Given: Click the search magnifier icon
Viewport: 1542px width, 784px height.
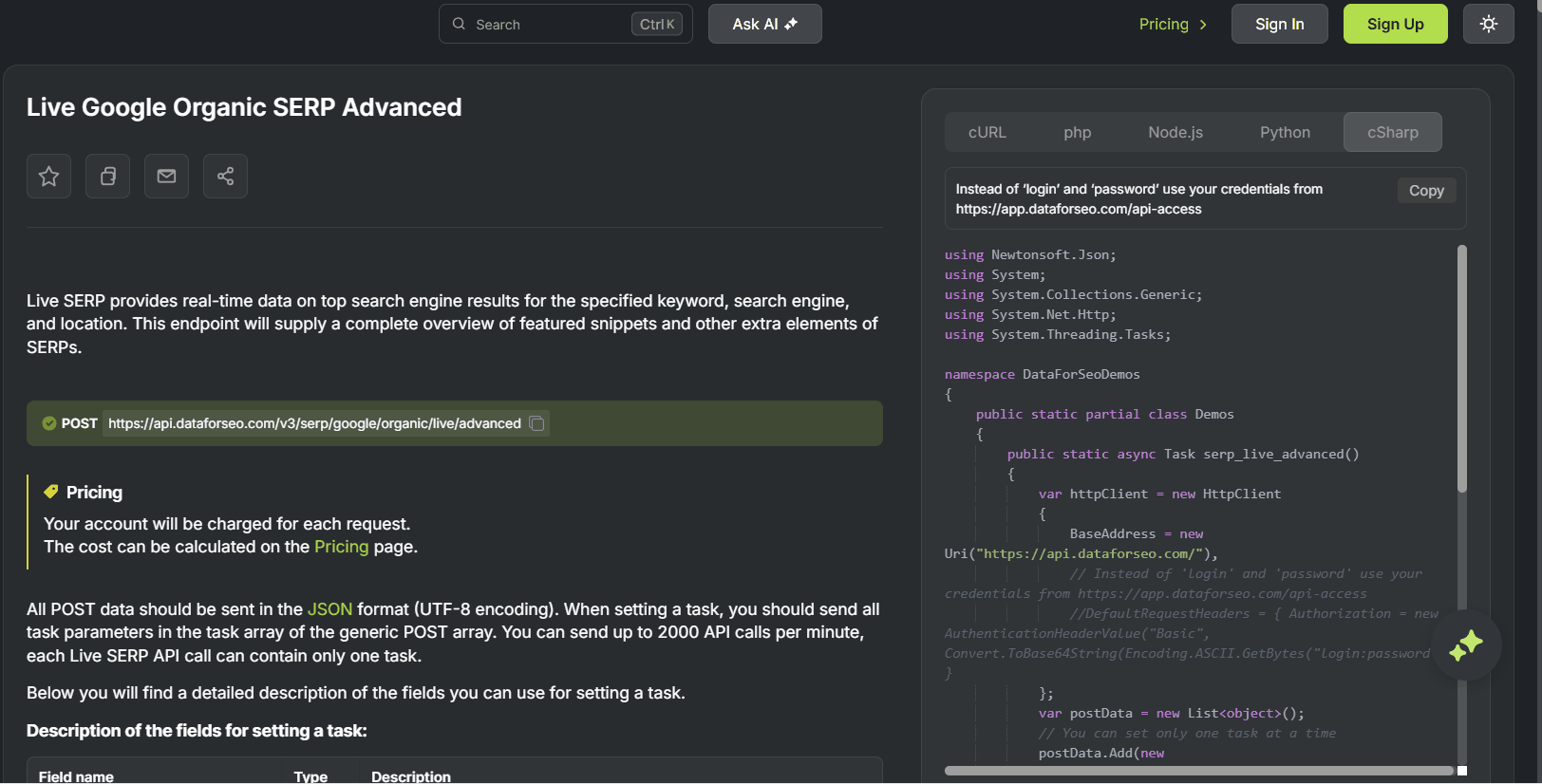Looking at the screenshot, I should point(459,24).
